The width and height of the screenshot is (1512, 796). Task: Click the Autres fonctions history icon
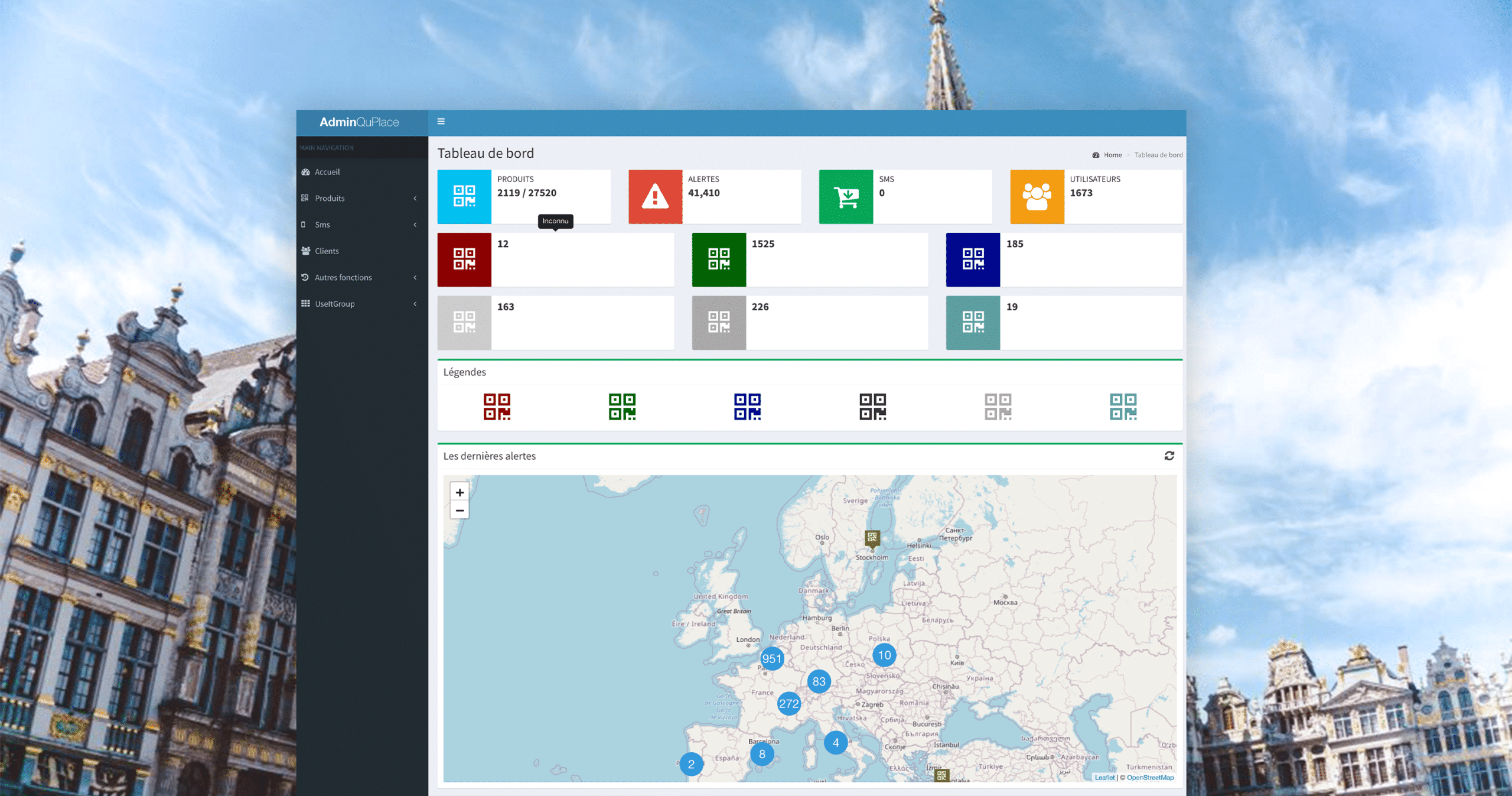point(305,277)
